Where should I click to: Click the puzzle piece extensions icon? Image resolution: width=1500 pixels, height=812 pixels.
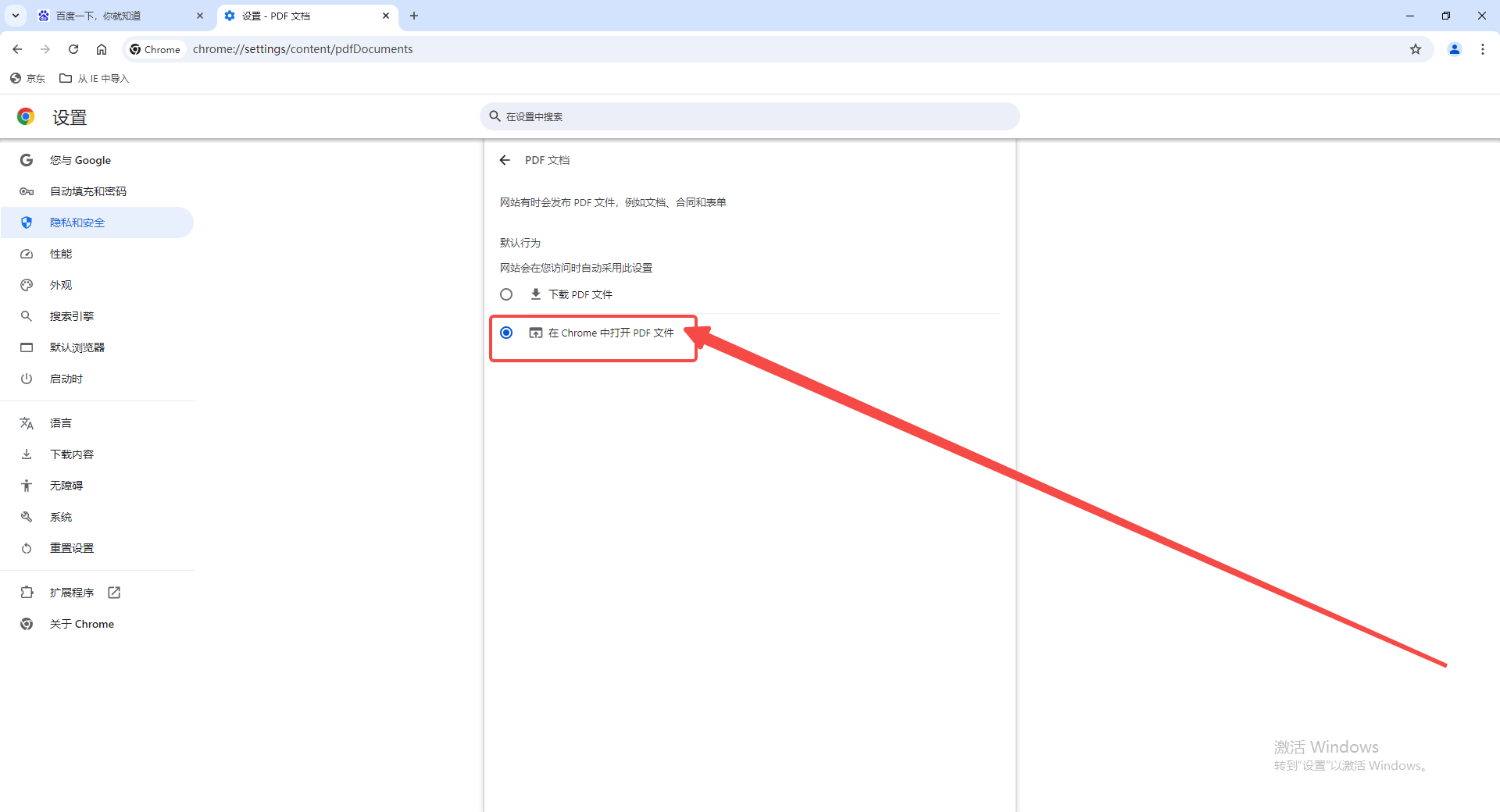27,593
